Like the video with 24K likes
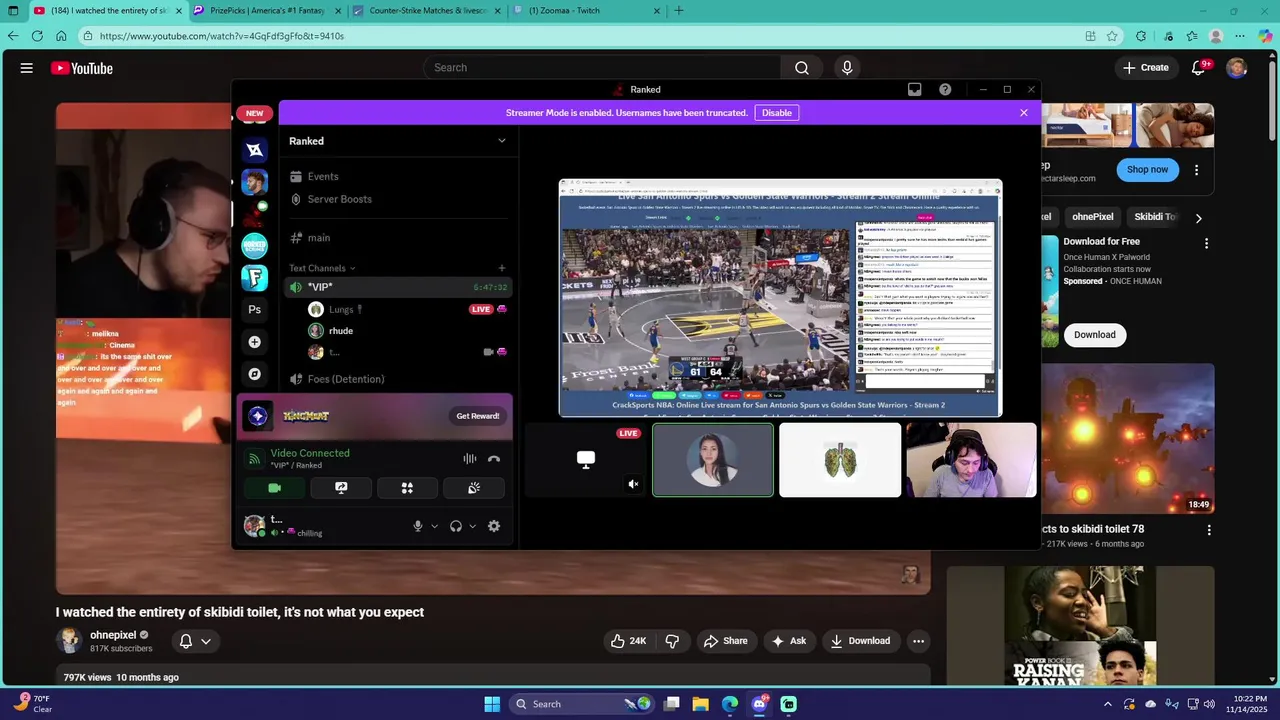Screen dimensions: 1280x720 [x=629, y=641]
